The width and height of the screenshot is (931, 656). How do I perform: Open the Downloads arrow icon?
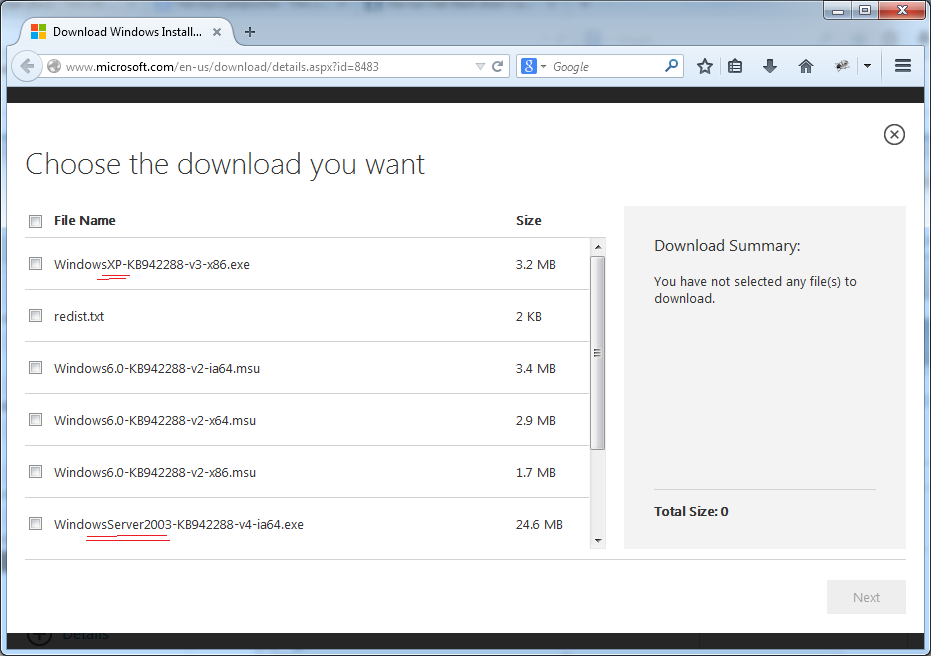pos(770,66)
